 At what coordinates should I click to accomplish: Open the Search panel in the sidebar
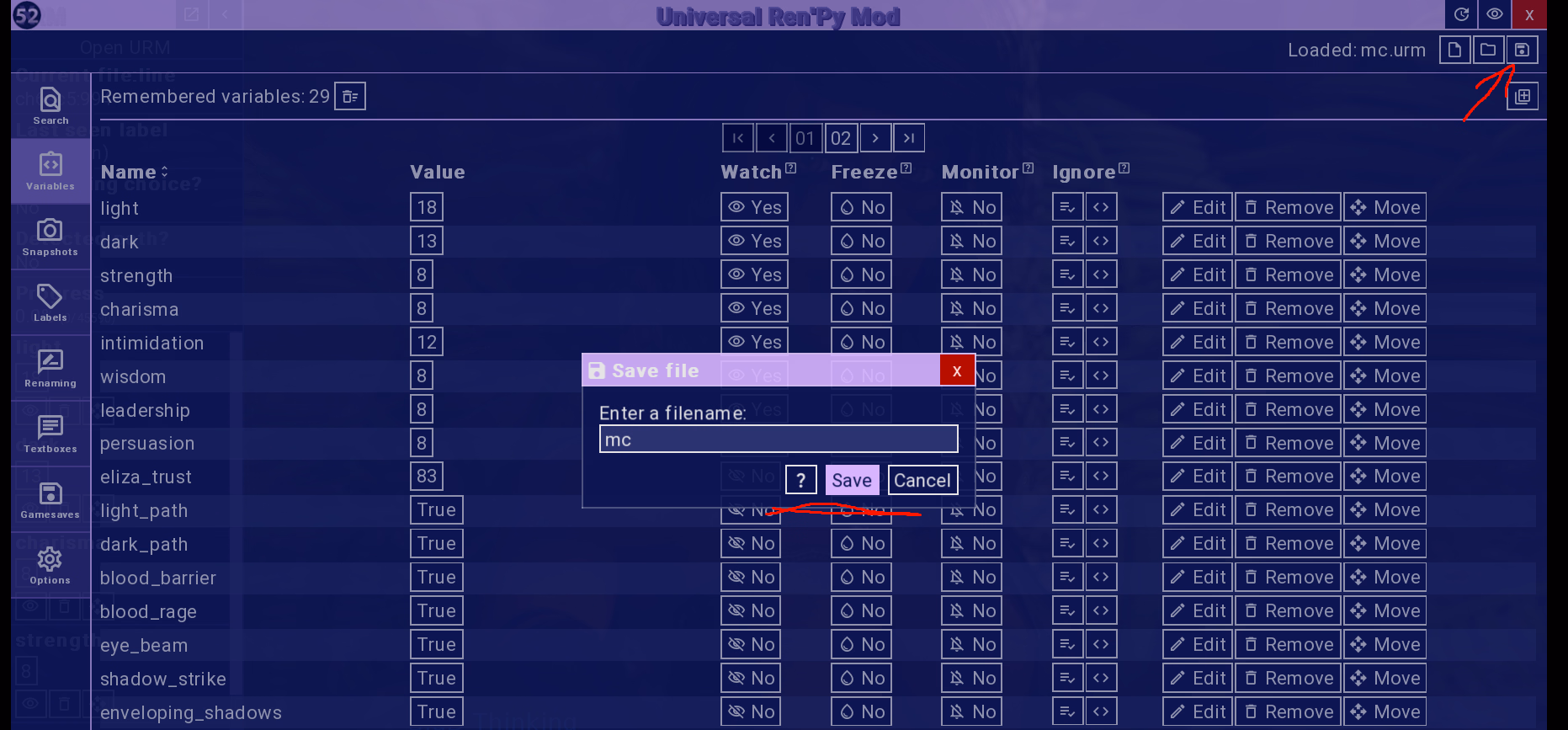click(50, 106)
